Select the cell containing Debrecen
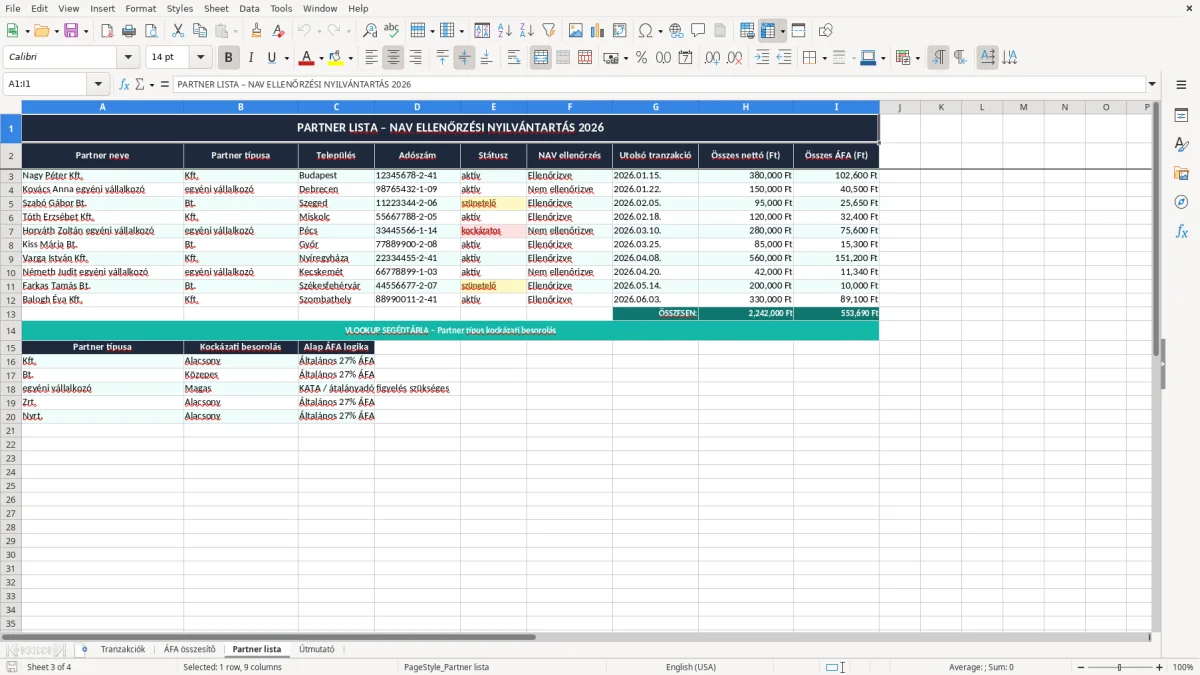 (336, 189)
